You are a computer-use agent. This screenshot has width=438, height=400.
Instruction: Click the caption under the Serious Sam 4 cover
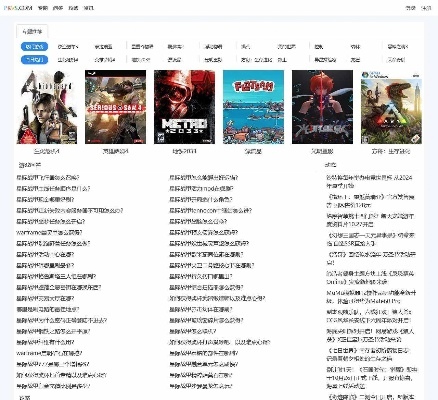pos(115,151)
